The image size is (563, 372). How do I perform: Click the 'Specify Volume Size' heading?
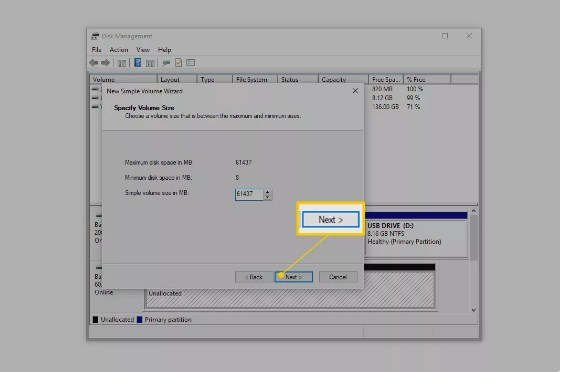coord(144,108)
